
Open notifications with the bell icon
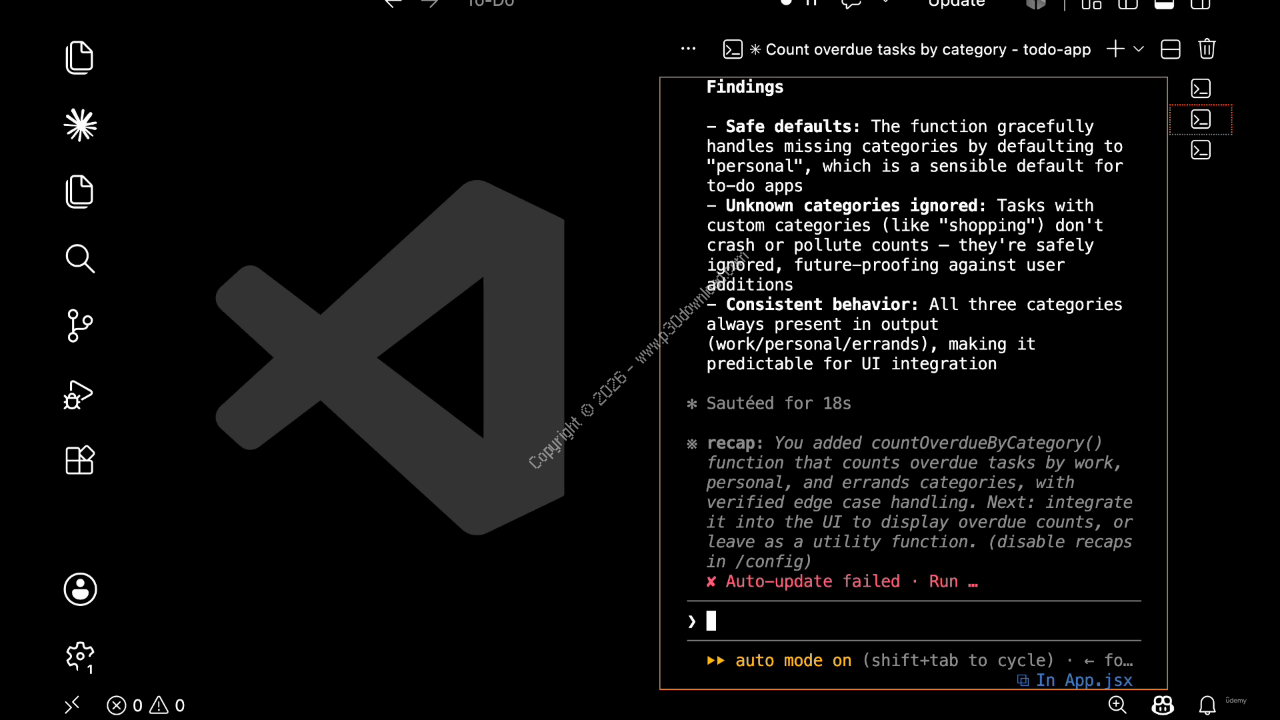click(x=1208, y=705)
